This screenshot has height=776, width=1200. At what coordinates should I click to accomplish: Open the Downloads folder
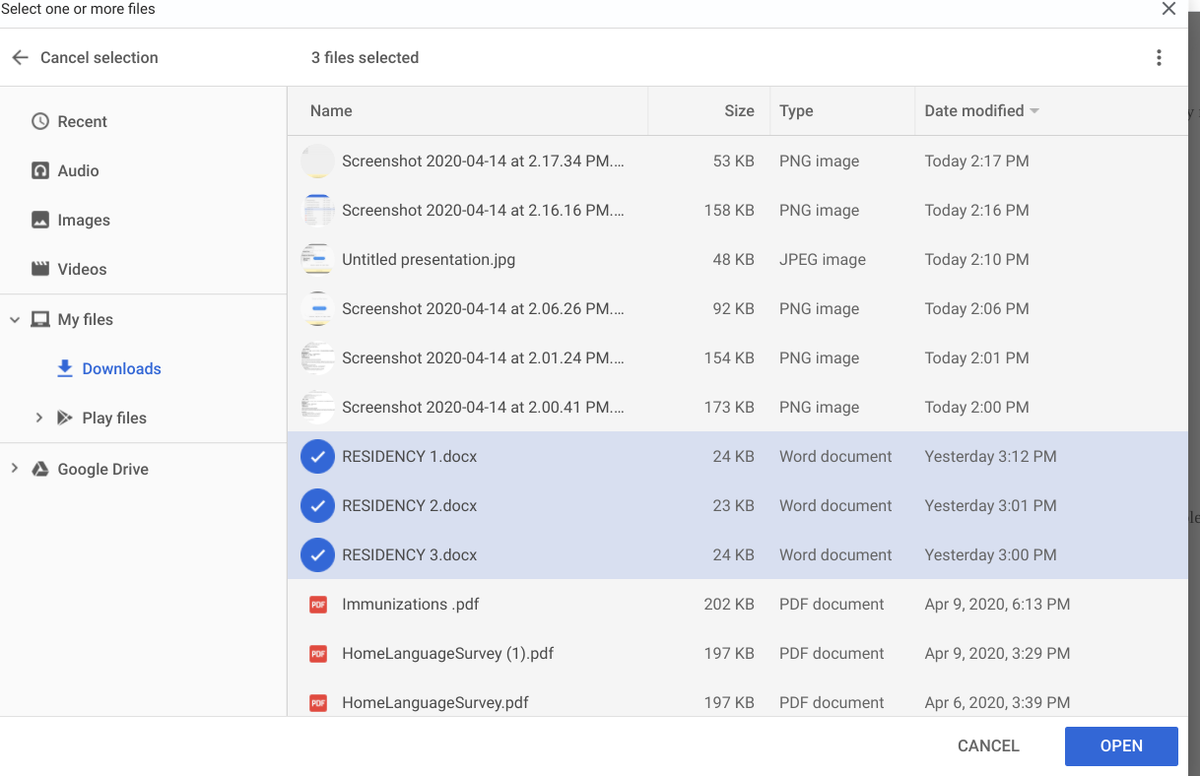click(x=121, y=368)
